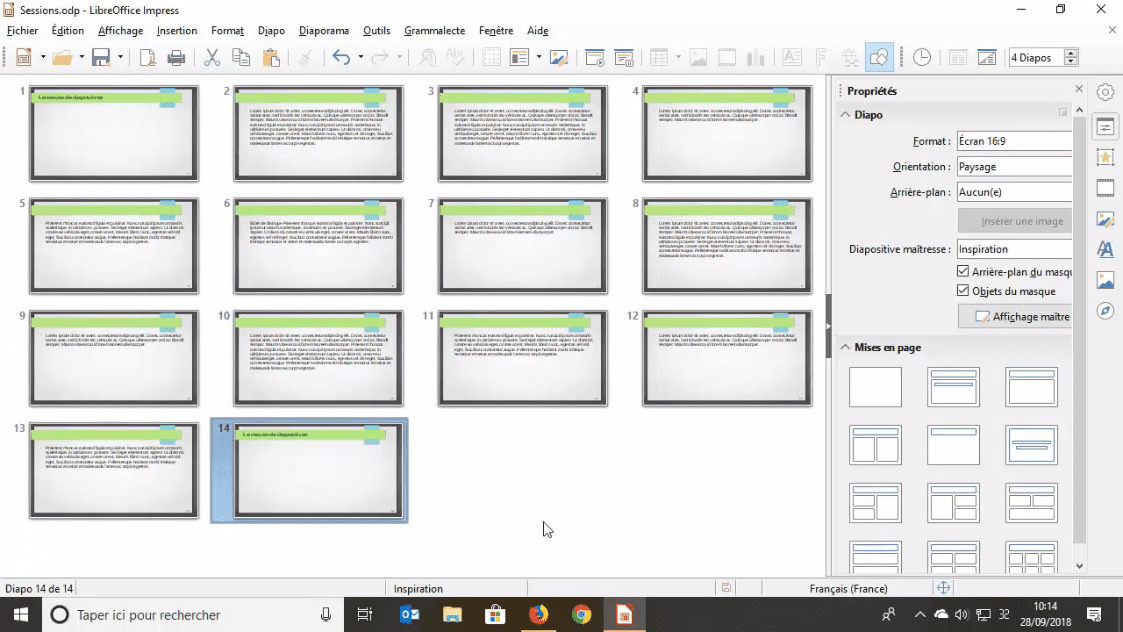The height and width of the screenshot is (632, 1123).
Task: Insert an image using the toolbar icon
Action: click(x=698, y=57)
